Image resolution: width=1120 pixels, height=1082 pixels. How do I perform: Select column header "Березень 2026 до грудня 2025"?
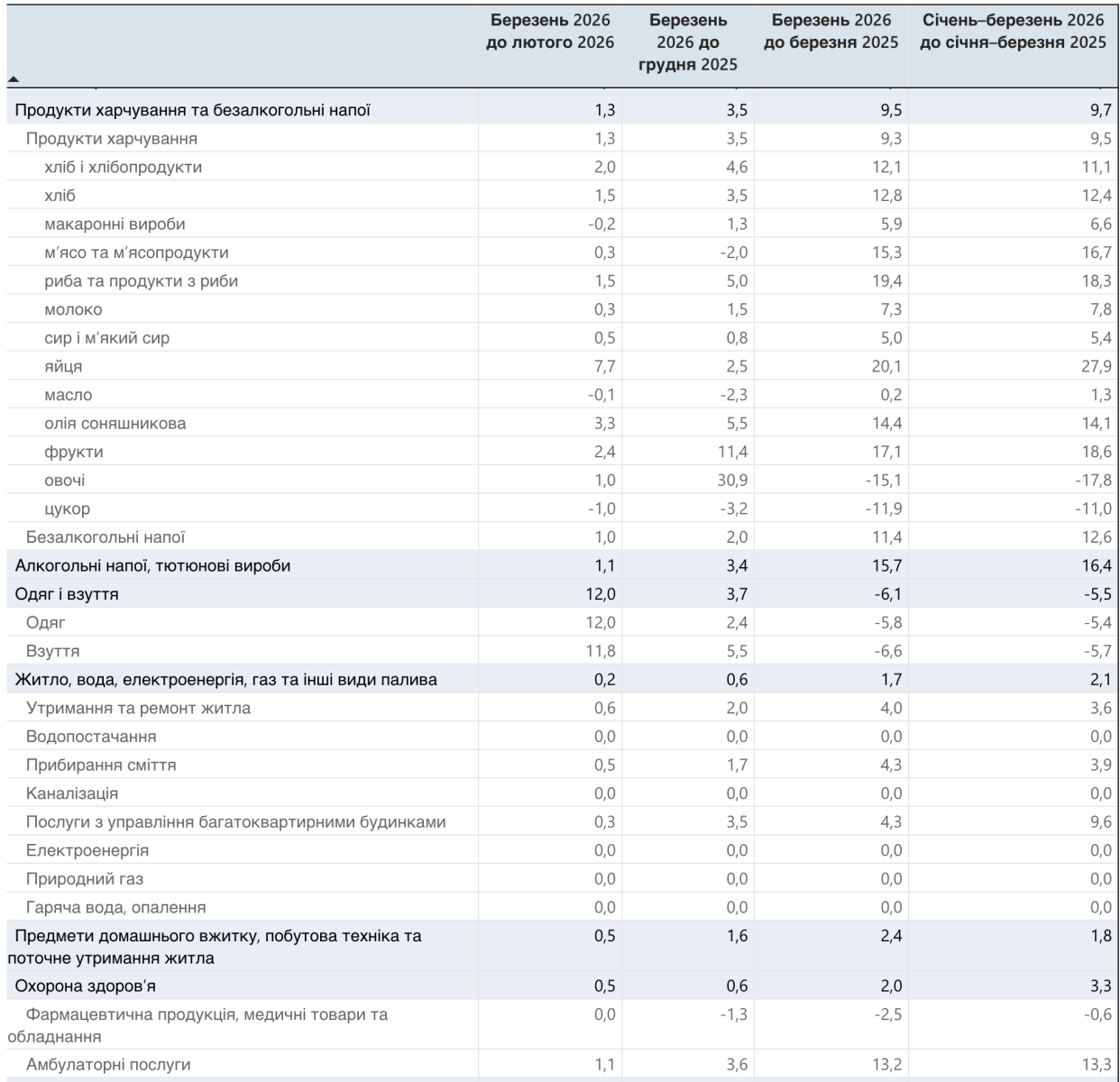[687, 42]
